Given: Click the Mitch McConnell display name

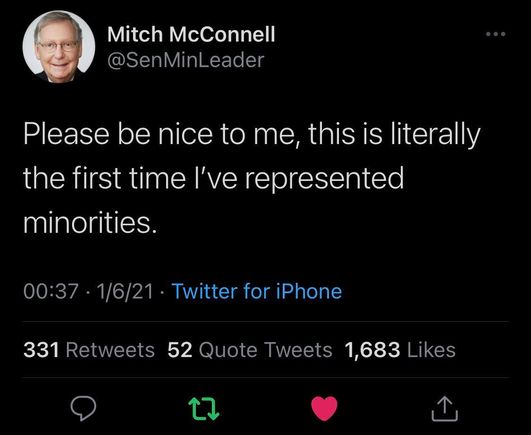Looking at the screenshot, I should tap(191, 34).
